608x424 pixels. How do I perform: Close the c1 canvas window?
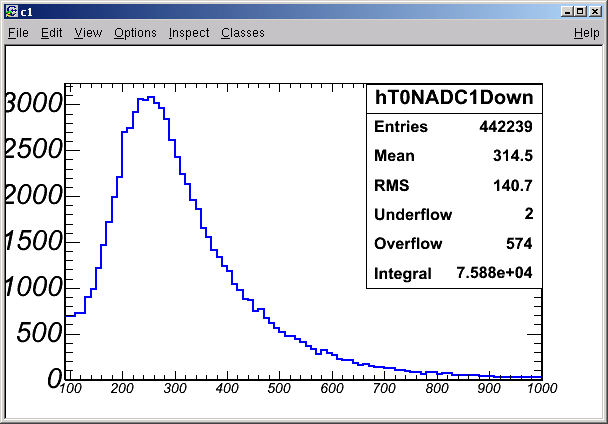pyautogui.click(x=595, y=12)
